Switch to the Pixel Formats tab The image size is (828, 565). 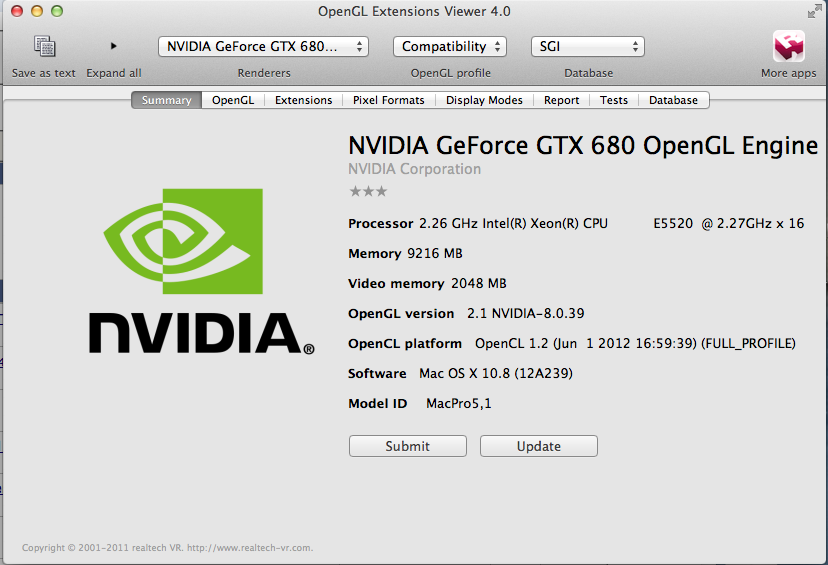389,100
